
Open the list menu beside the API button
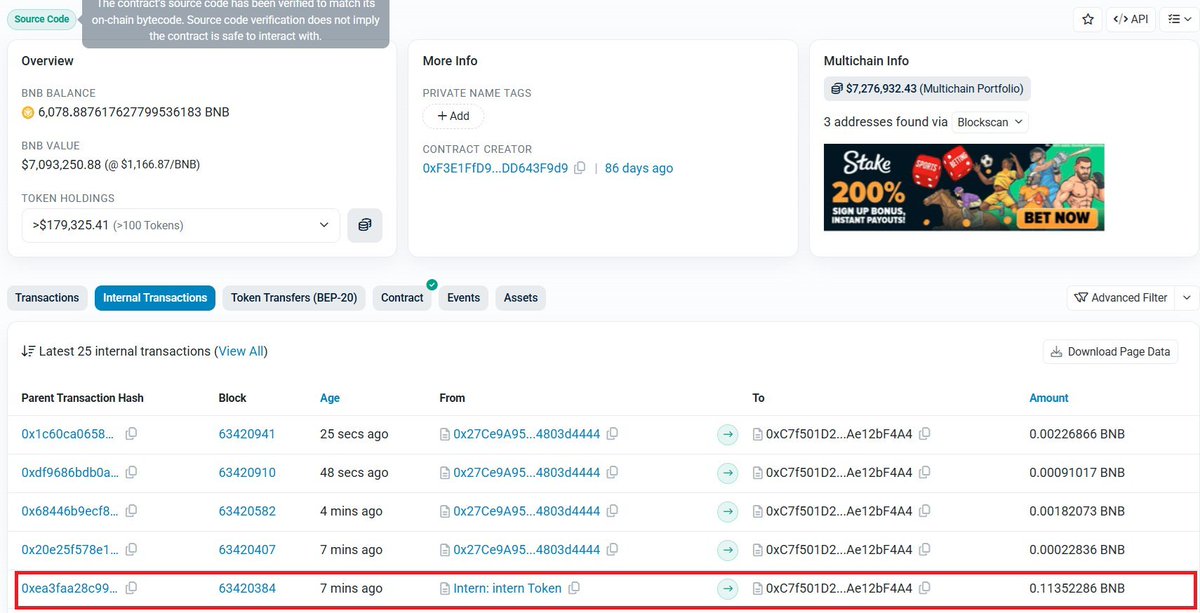pyautogui.click(x=1179, y=18)
